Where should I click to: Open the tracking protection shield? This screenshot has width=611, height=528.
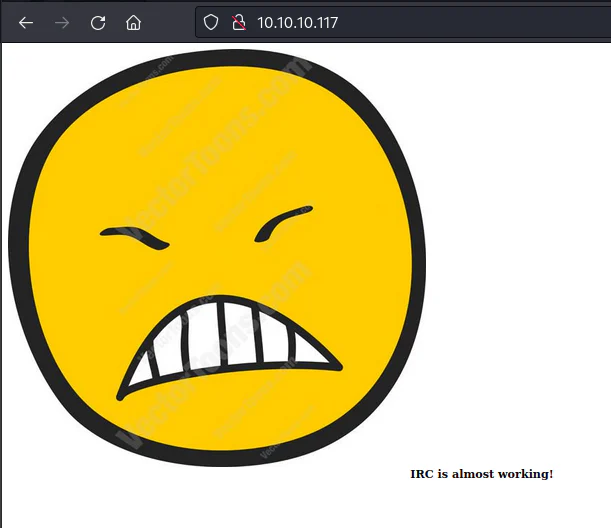[211, 22]
